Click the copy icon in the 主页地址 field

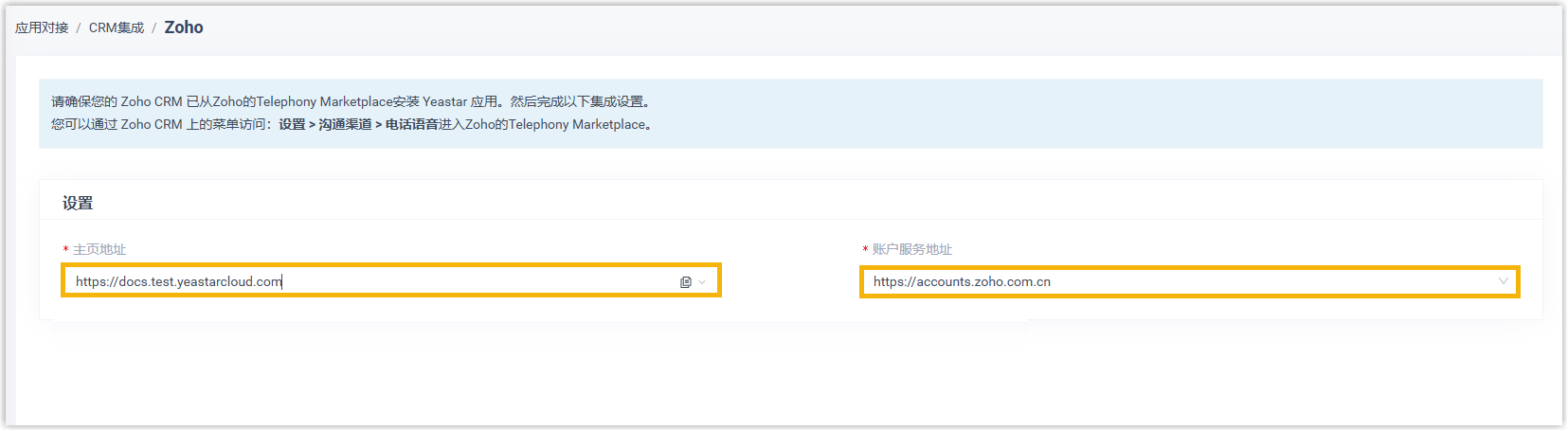click(x=686, y=282)
